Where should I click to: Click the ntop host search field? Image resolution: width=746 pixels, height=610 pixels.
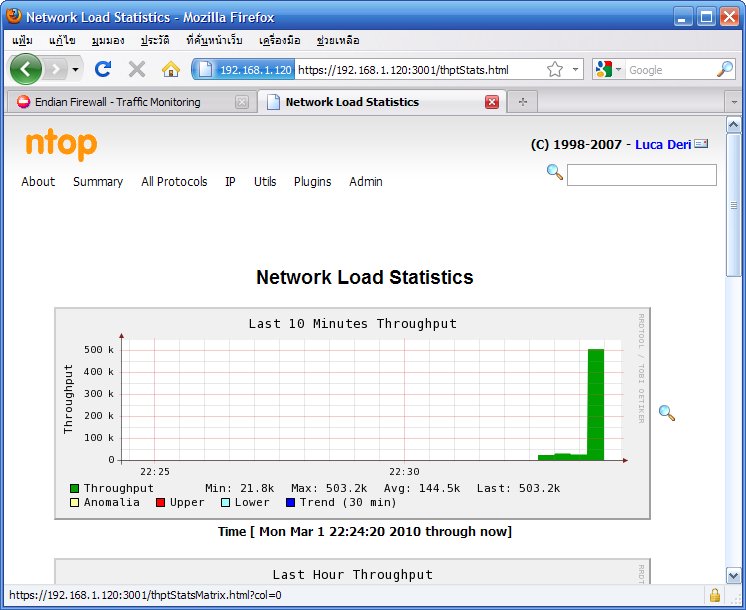641,175
